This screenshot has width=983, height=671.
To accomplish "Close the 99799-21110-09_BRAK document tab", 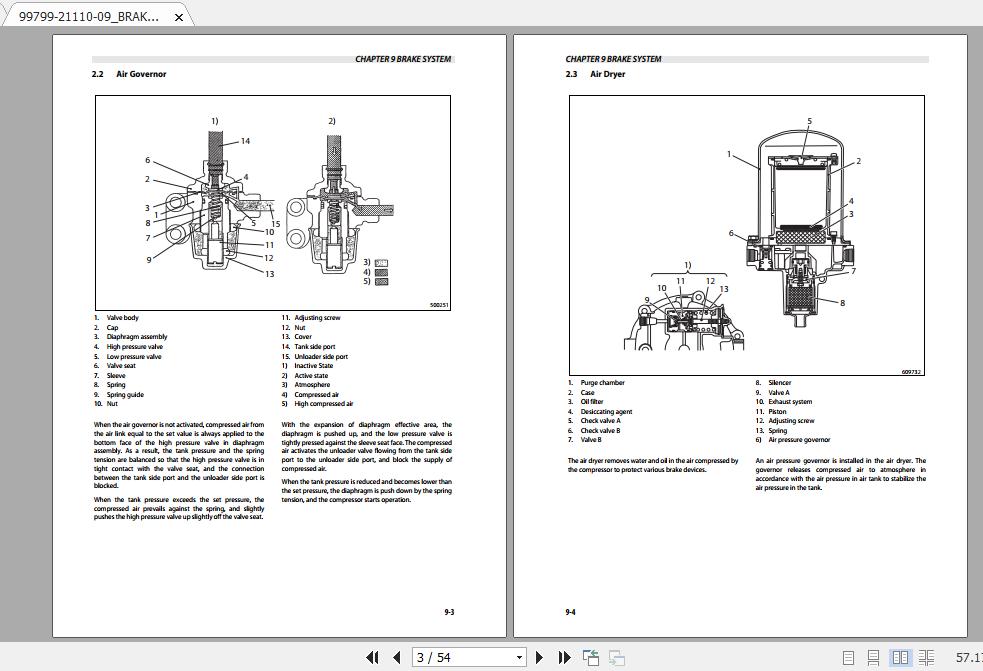I will (x=180, y=16).
